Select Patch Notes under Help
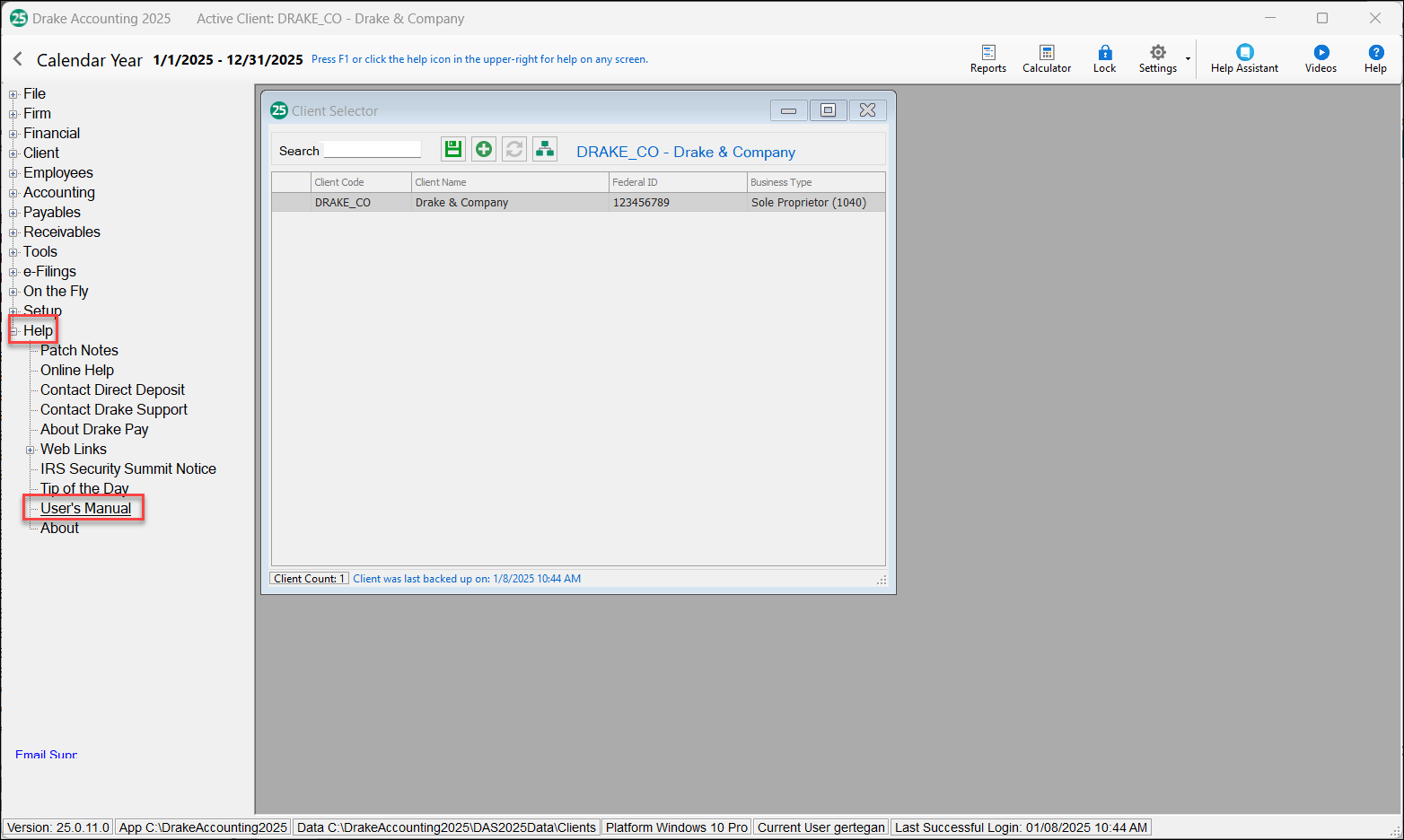The image size is (1404, 840). click(x=78, y=350)
